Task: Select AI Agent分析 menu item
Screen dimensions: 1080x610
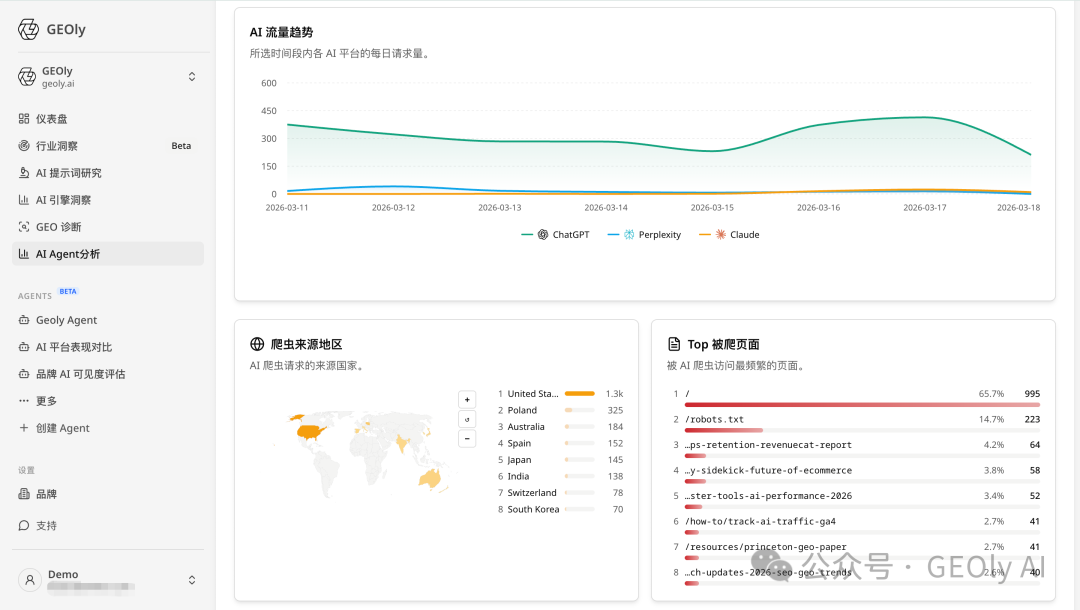Action: pos(108,253)
